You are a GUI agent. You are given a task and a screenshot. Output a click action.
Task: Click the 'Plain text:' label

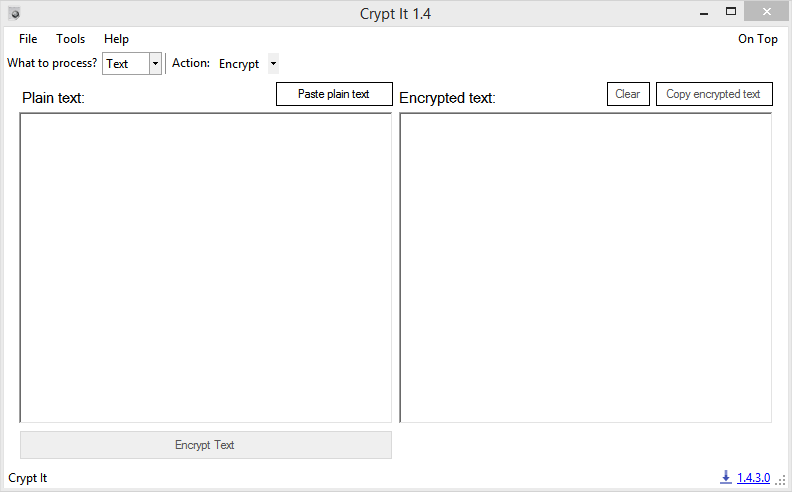(x=53, y=97)
